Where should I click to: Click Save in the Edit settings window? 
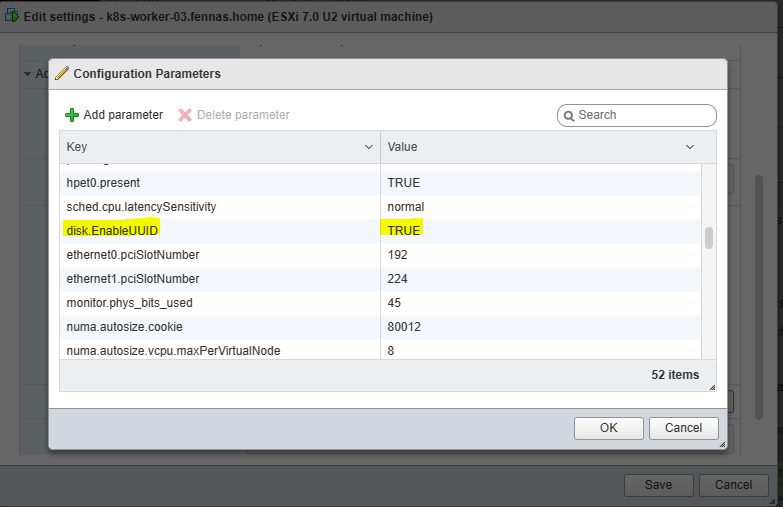point(658,485)
